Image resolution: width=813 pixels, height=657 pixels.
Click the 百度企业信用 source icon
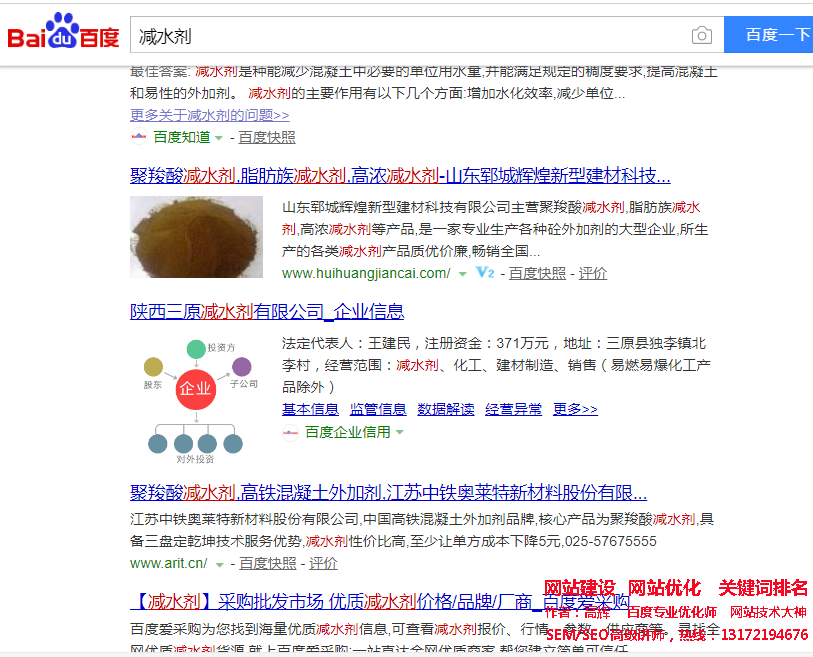(291, 432)
